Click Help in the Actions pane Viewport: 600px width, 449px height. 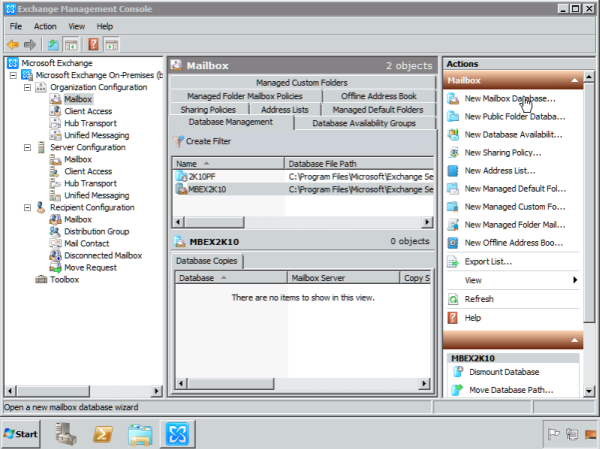click(473, 318)
